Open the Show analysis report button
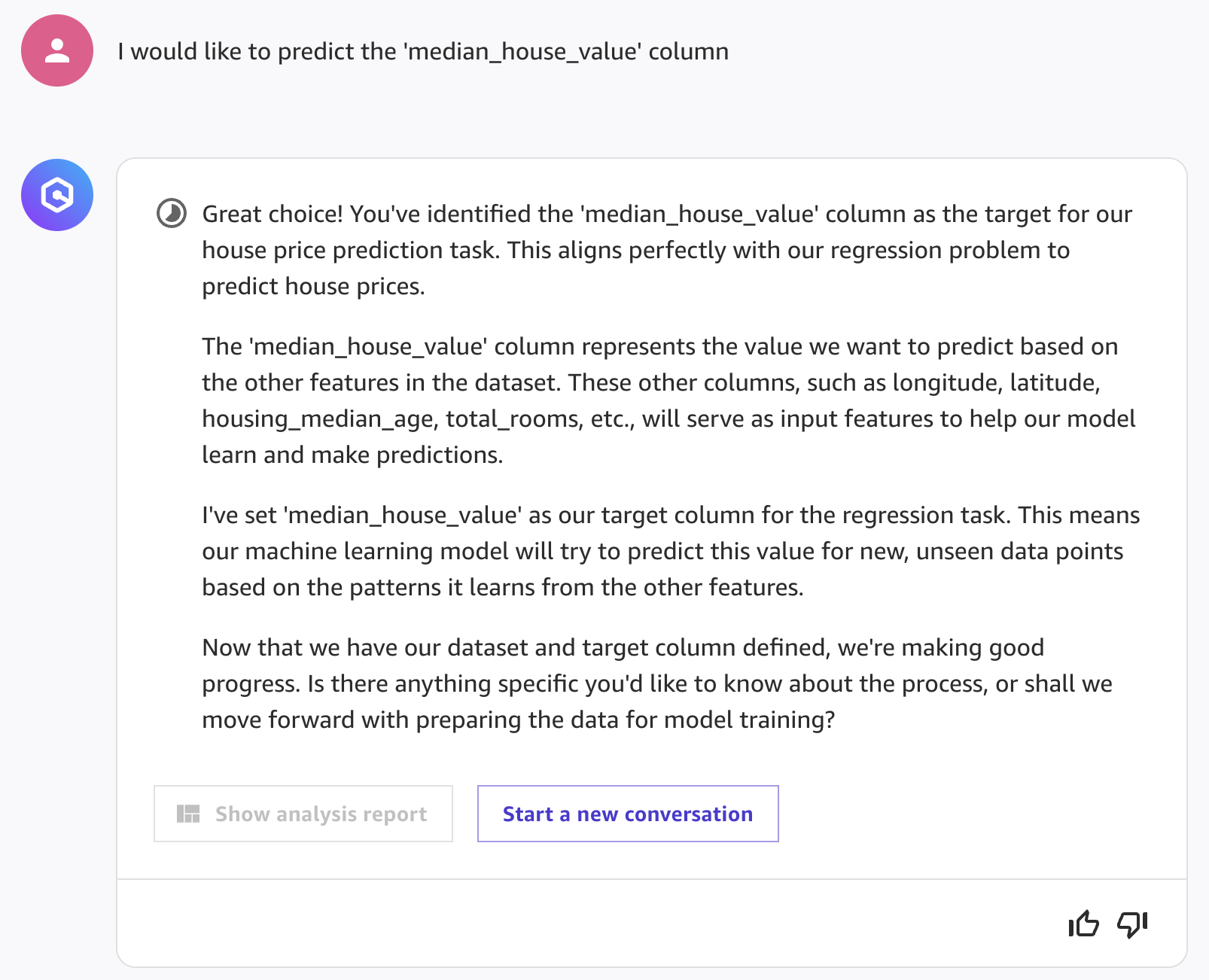 pos(303,814)
